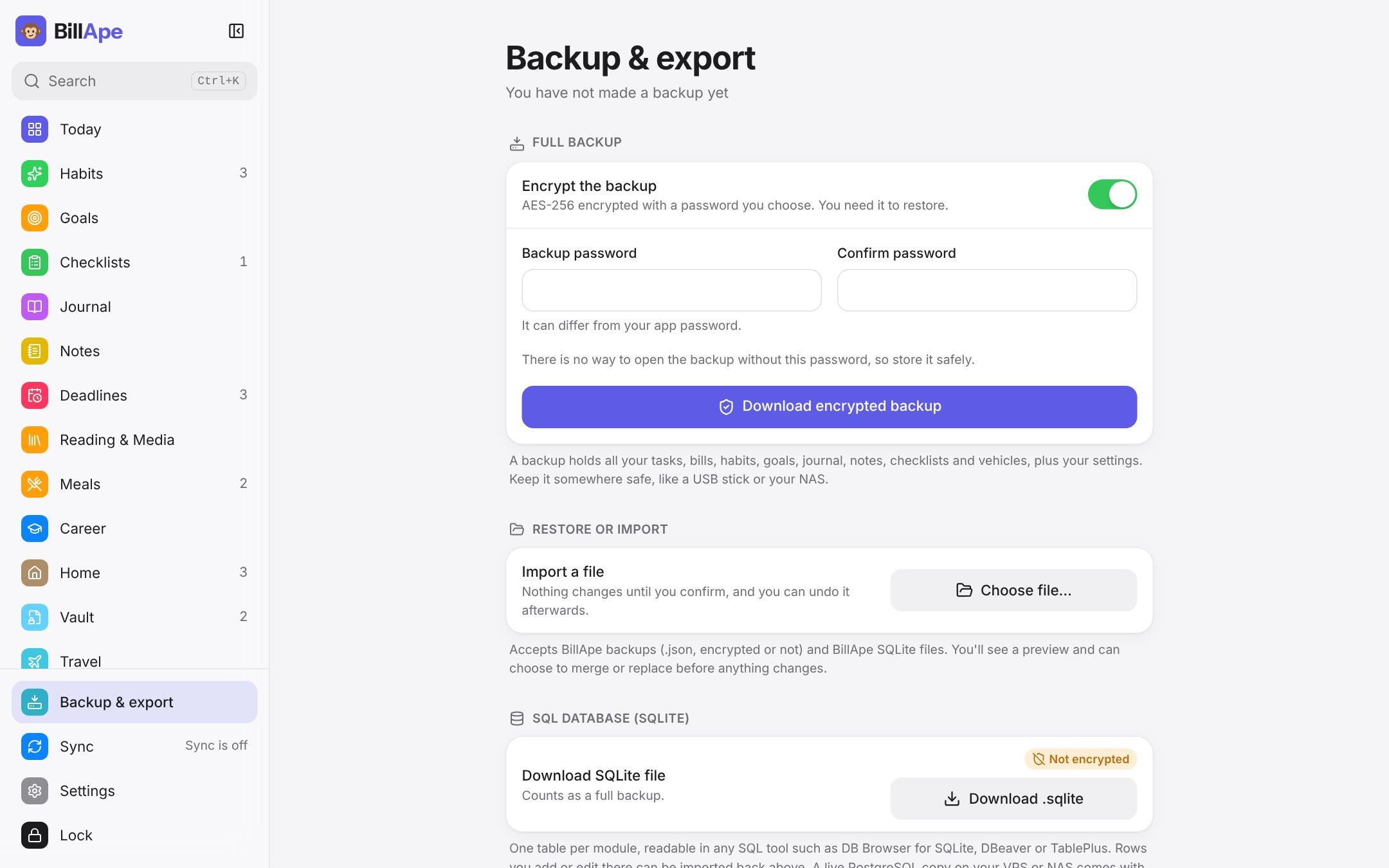The width and height of the screenshot is (1389, 868).
Task: Click the Ctrl+K shortcut hint
Action: pyautogui.click(x=218, y=80)
